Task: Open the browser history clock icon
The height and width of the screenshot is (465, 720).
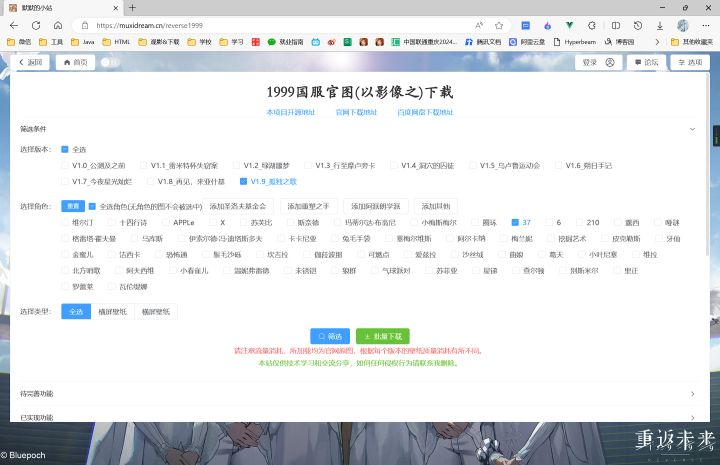Action: click(x=638, y=26)
